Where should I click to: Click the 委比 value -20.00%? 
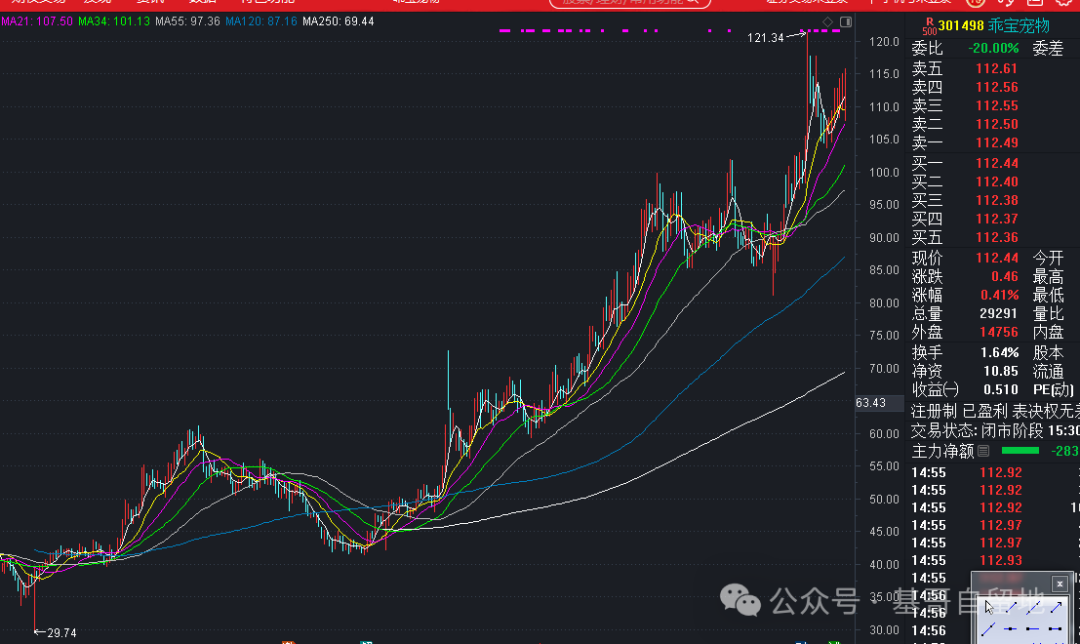[x=993, y=48]
